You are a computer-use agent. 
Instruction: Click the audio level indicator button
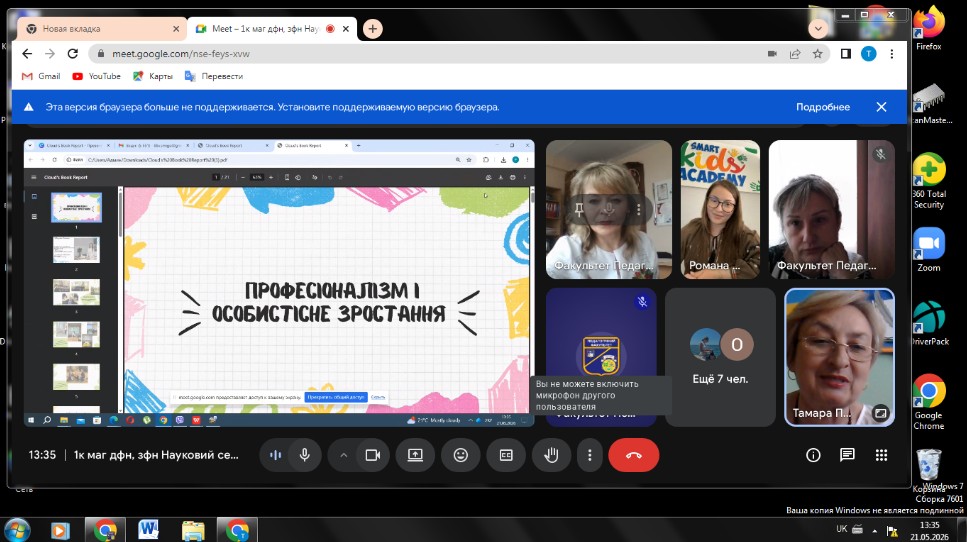(276, 455)
